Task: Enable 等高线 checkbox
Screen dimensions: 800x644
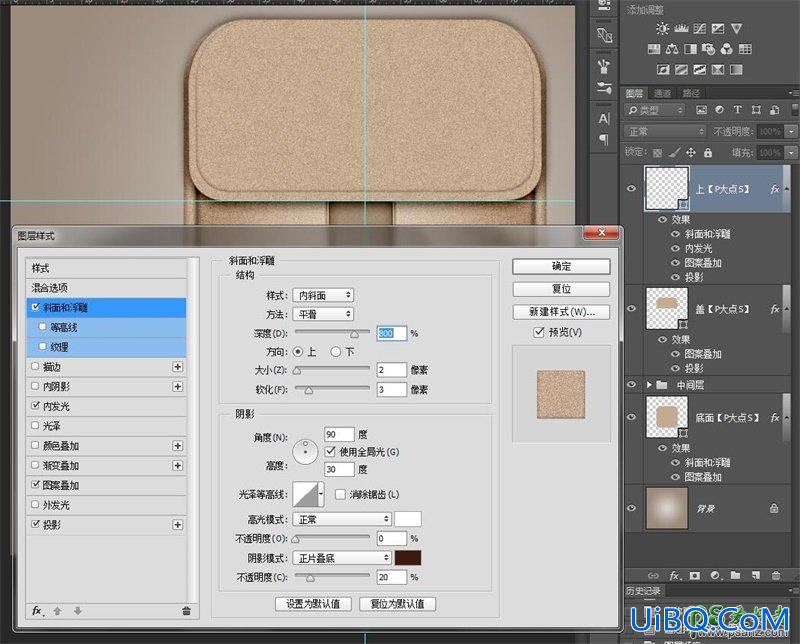Action: click(x=42, y=327)
